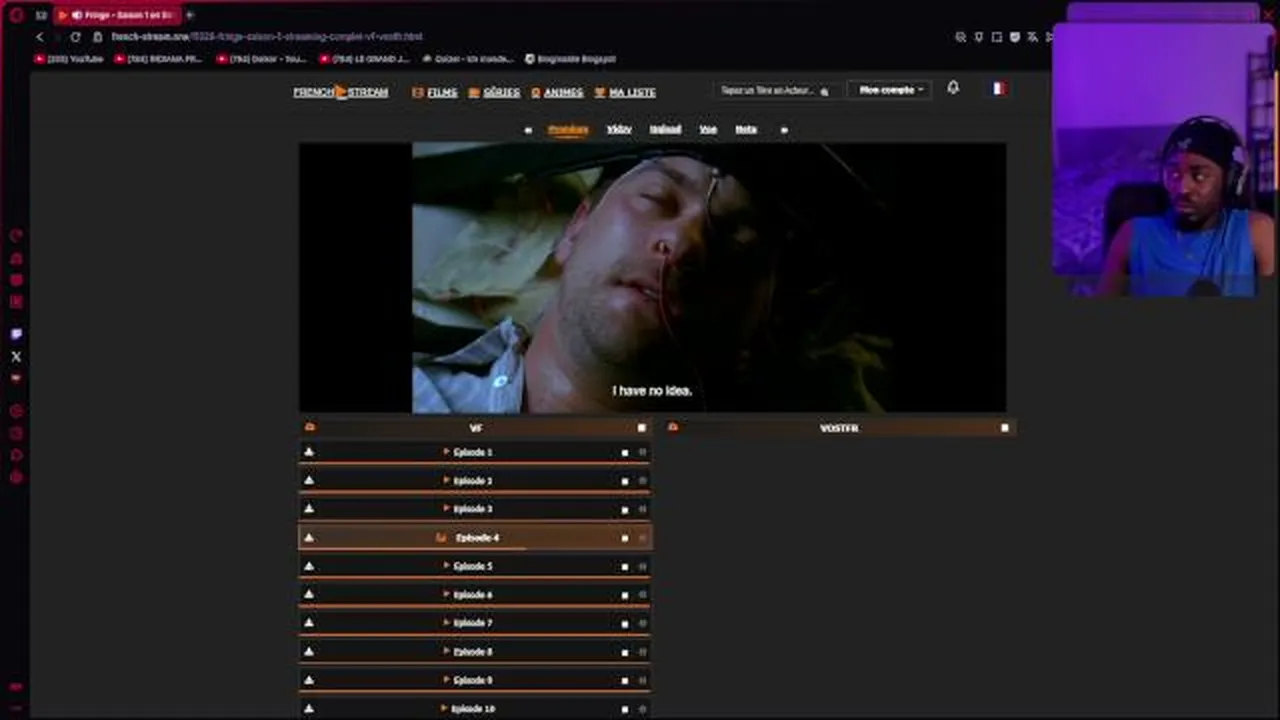This screenshot has width=1280, height=720.
Task: Click the download icon for Episode 5
Action: [309, 566]
